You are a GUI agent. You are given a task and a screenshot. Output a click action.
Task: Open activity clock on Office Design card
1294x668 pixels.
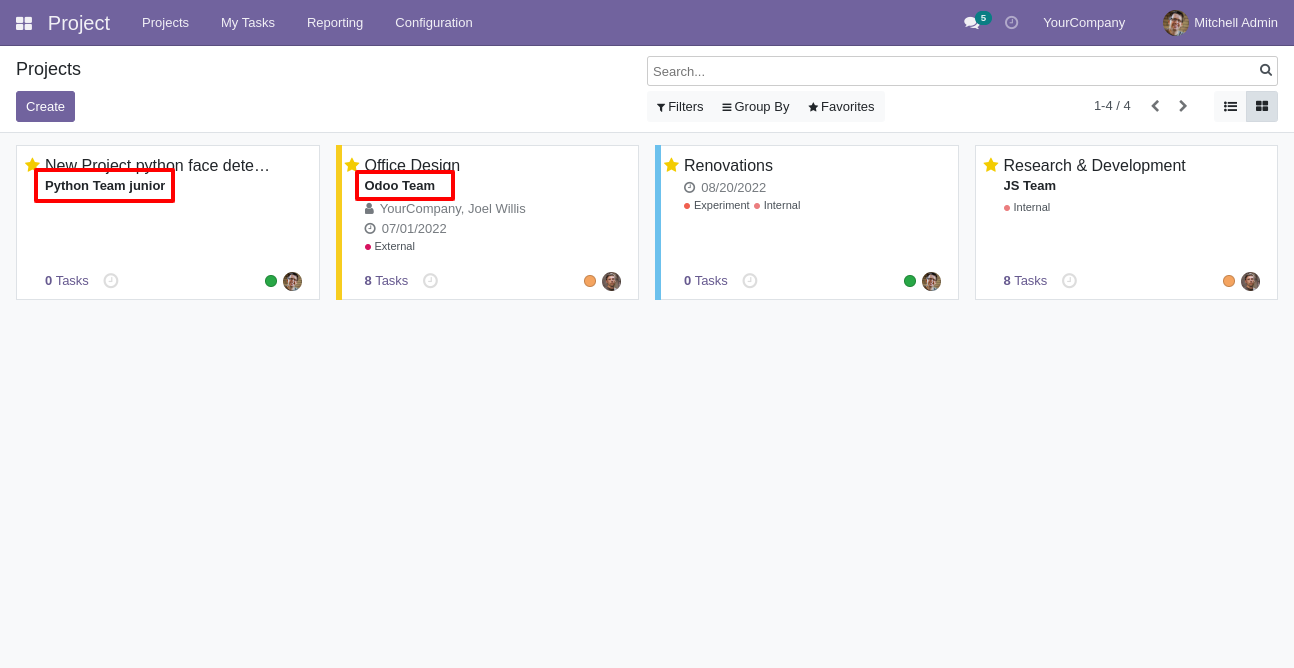pos(430,281)
